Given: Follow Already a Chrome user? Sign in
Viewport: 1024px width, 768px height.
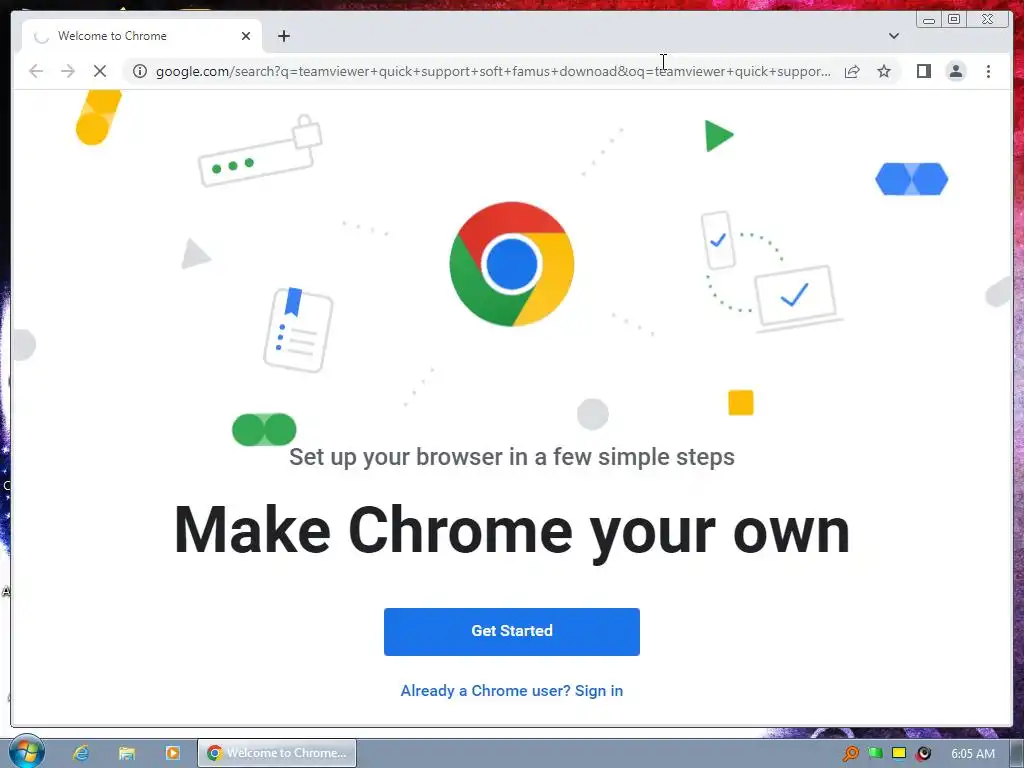Looking at the screenshot, I should pyautogui.click(x=511, y=691).
